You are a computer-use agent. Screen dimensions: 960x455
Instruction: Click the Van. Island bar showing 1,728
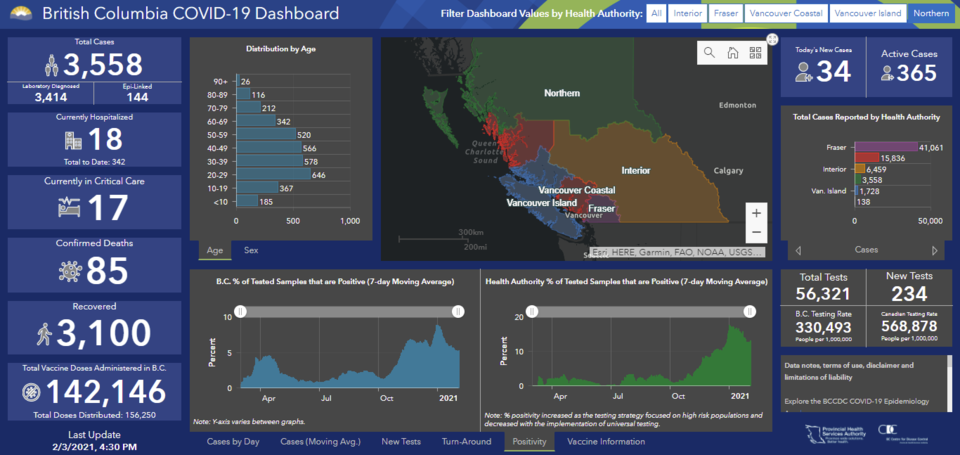[857, 191]
